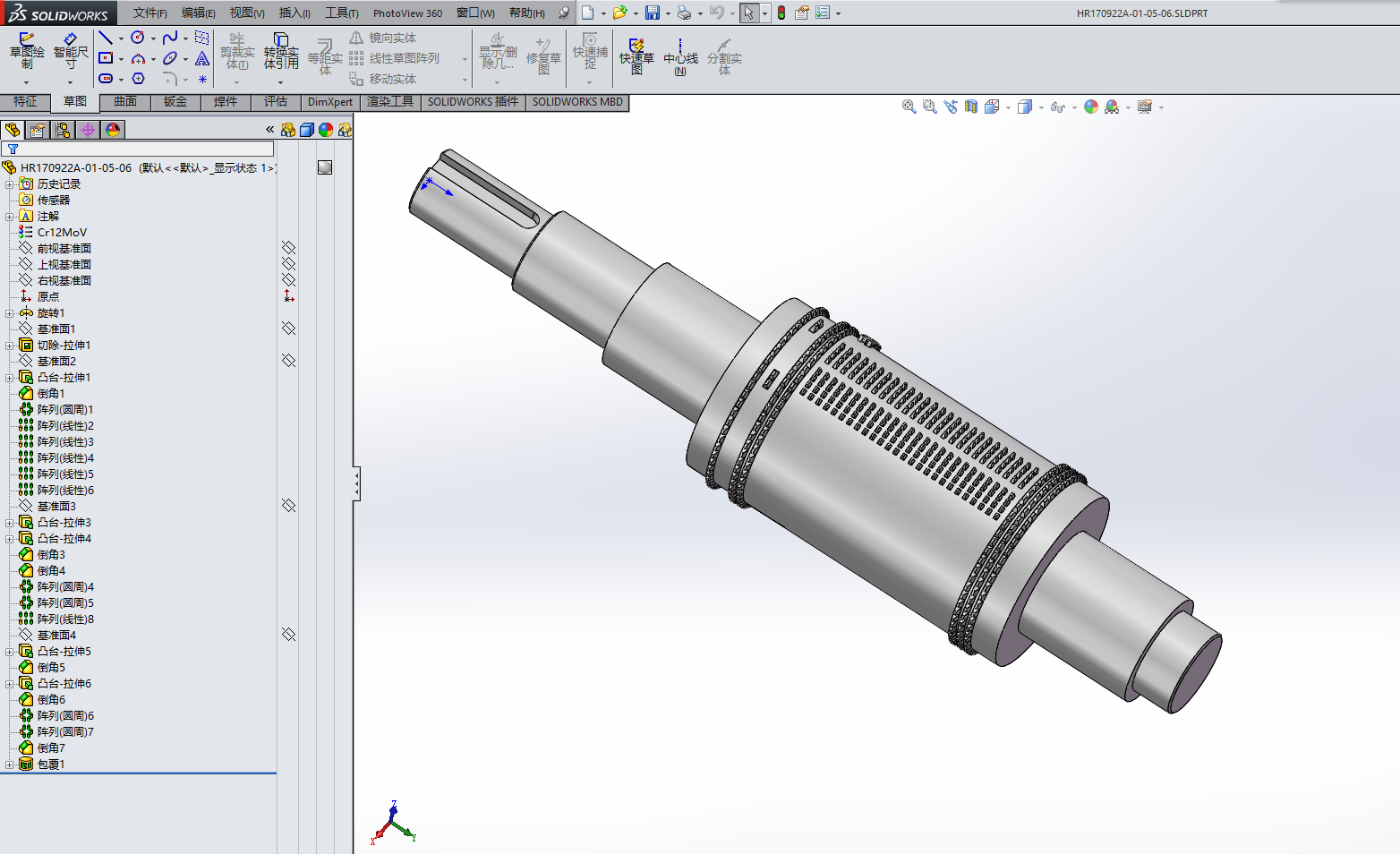The height and width of the screenshot is (854, 1400).
Task: Click the panel splitter collapse handle
Action: tap(356, 483)
